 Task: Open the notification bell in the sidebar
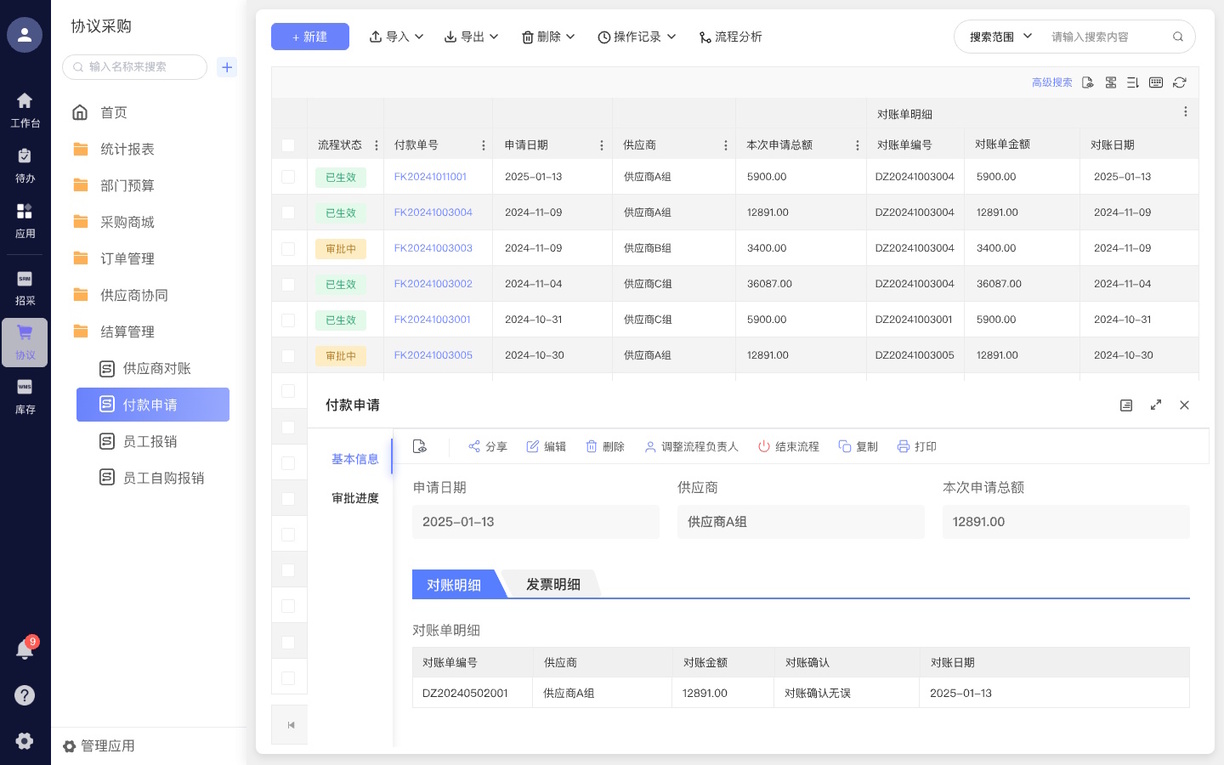(25, 650)
